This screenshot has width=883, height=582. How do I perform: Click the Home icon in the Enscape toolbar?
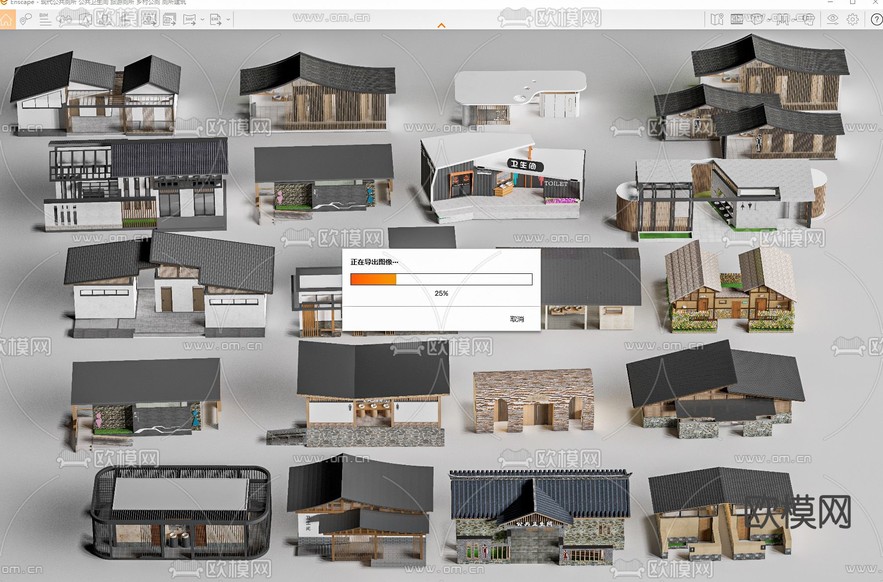coord(7,20)
